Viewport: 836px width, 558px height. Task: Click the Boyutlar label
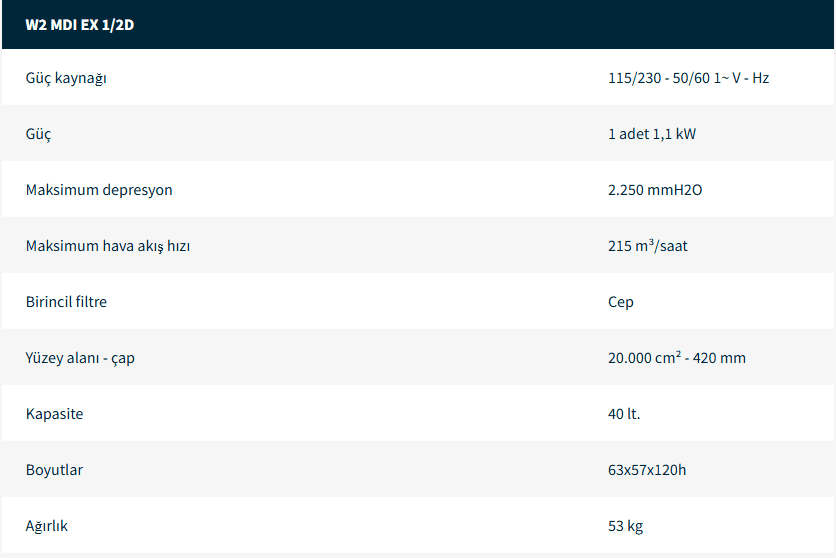click(x=54, y=470)
